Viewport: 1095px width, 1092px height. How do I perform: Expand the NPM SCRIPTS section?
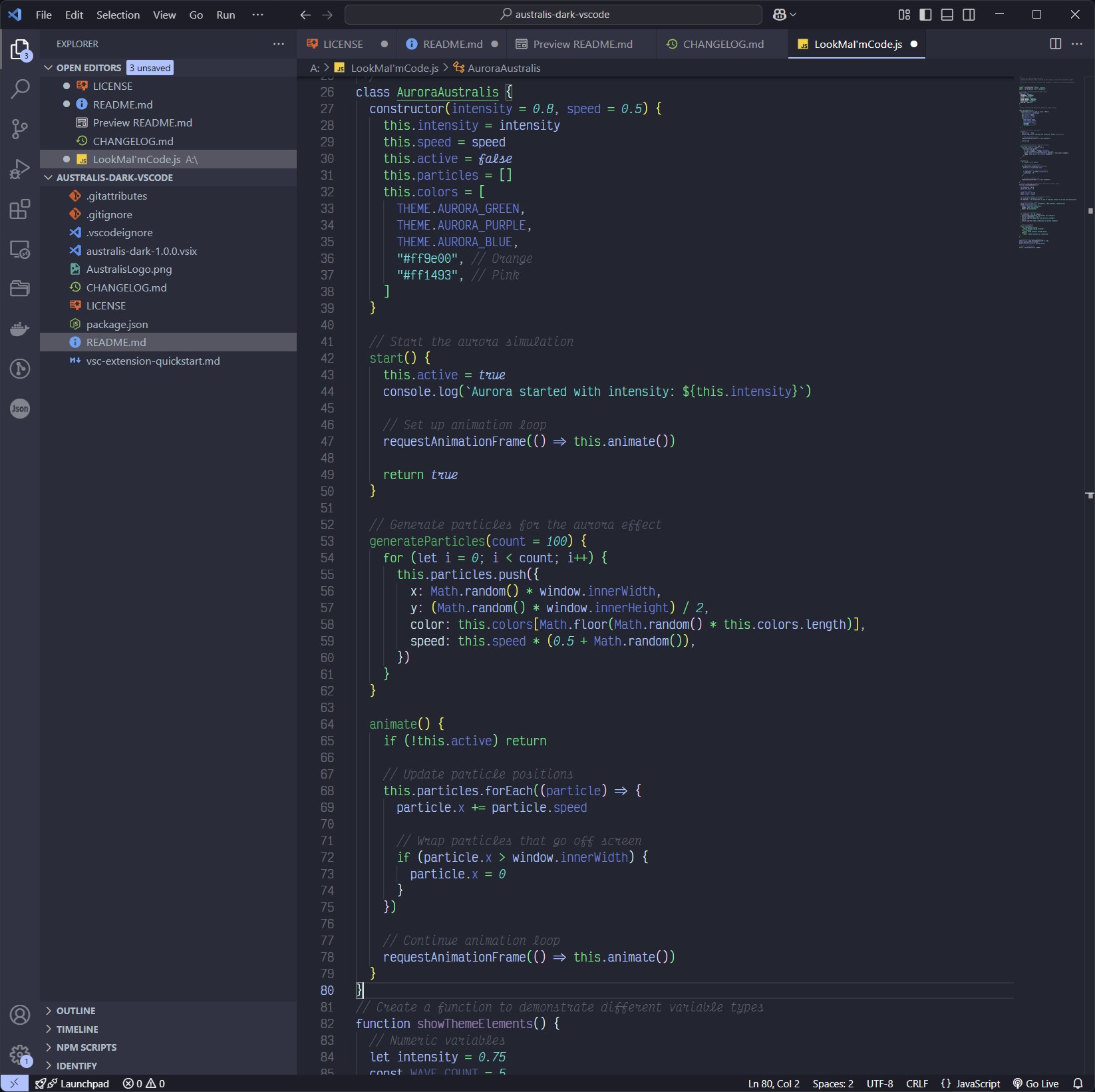[x=86, y=1047]
